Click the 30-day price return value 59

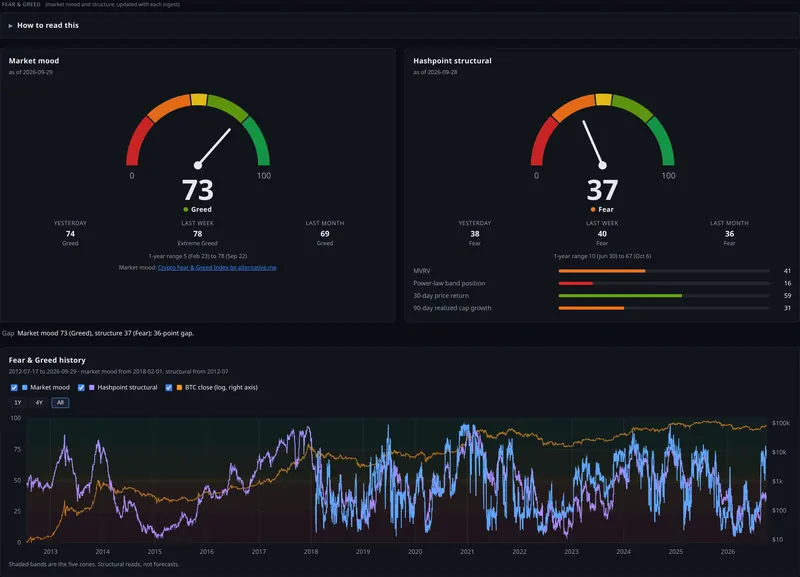coord(787,295)
